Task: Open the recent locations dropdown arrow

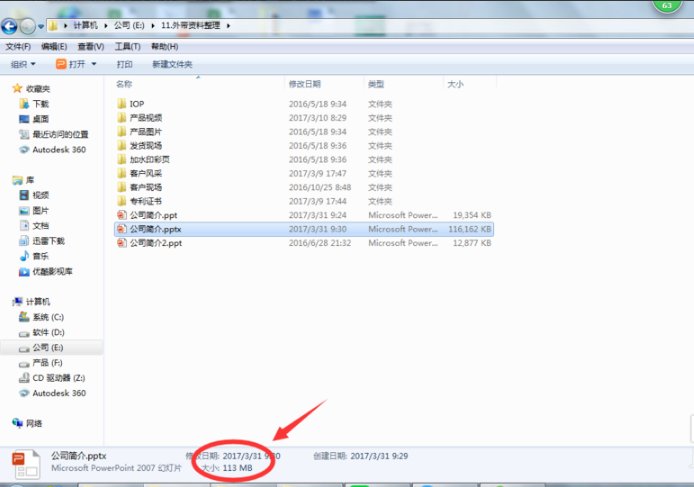Action: 41,27
